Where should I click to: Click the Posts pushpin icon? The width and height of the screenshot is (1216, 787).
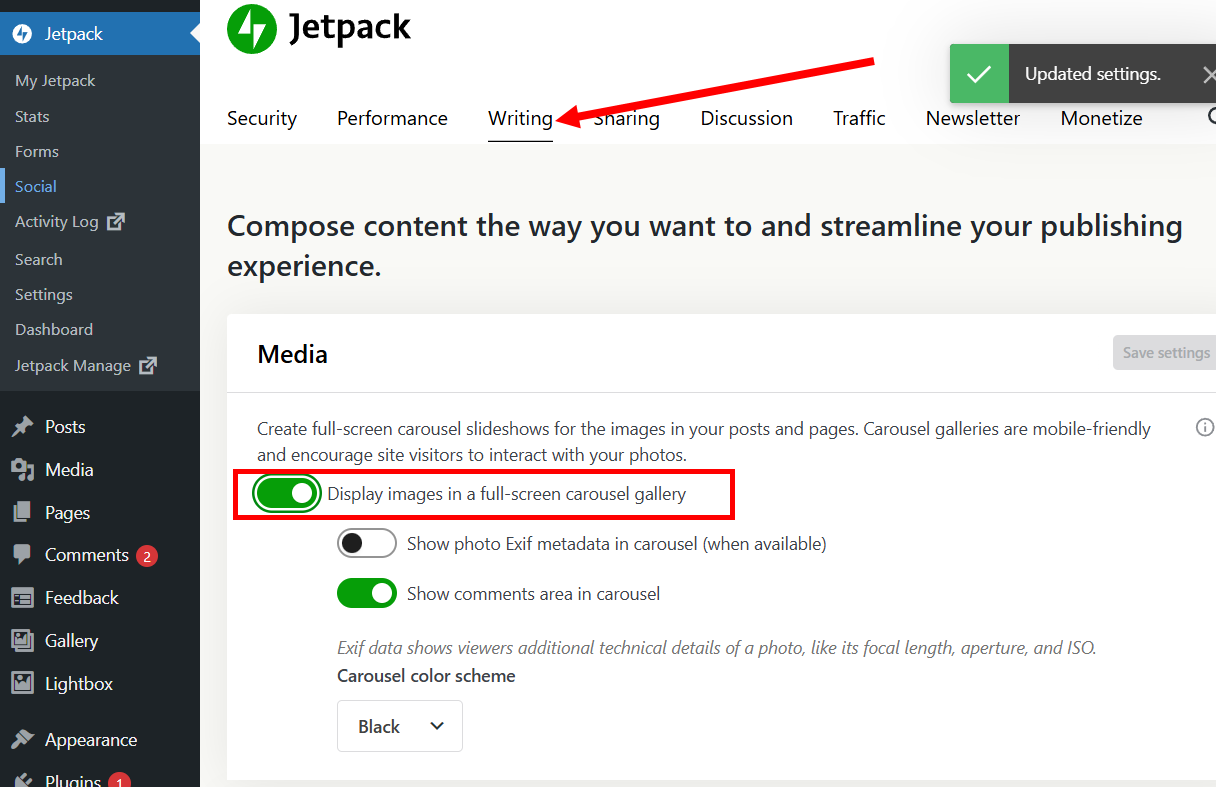(22, 427)
